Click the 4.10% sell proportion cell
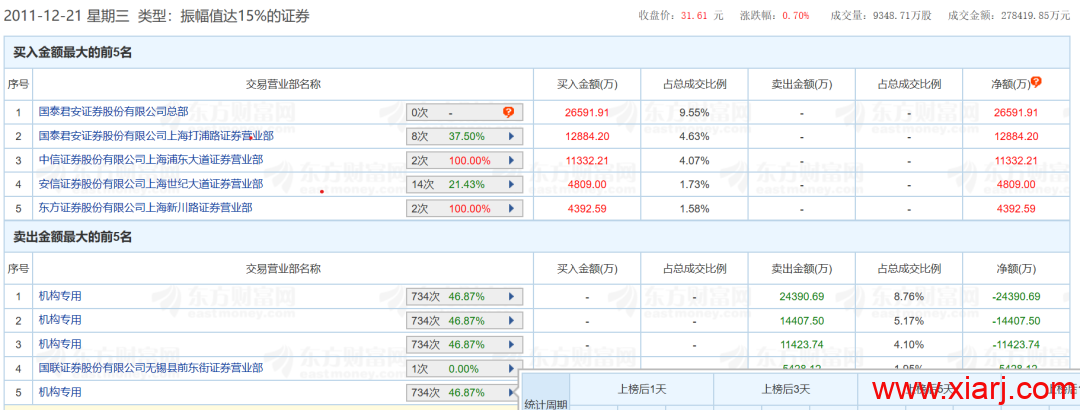The width and height of the screenshot is (1080, 410). 909,345
